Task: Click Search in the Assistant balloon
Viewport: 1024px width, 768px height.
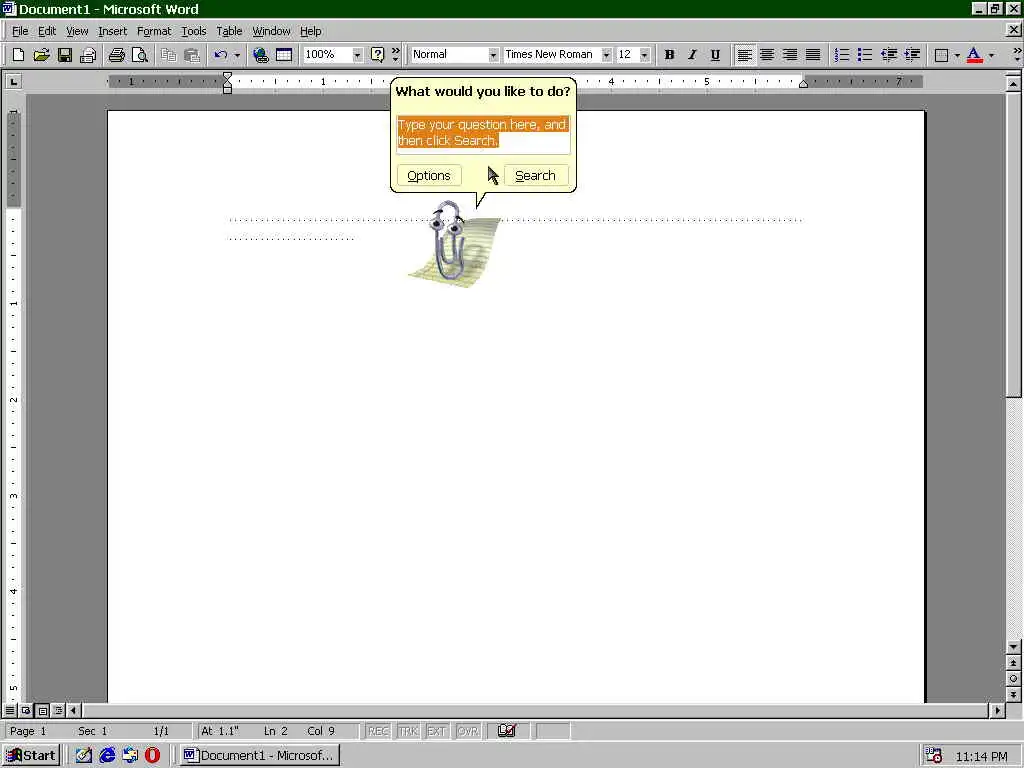Action: (535, 175)
